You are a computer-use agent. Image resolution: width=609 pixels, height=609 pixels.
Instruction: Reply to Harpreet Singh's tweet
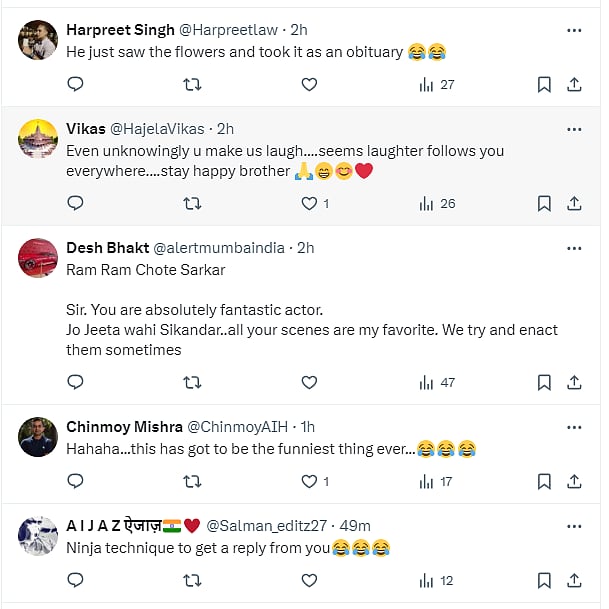pyautogui.click(x=75, y=85)
